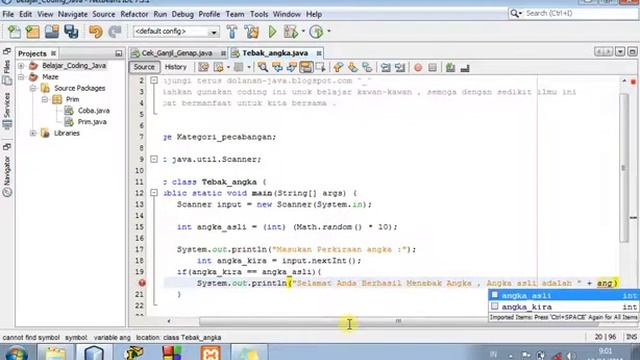
Task: Jump to Previous Bookmark icon
Action: click(338, 67)
